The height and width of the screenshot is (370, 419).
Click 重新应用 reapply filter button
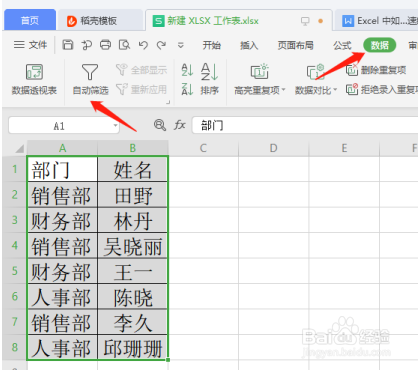(x=141, y=89)
